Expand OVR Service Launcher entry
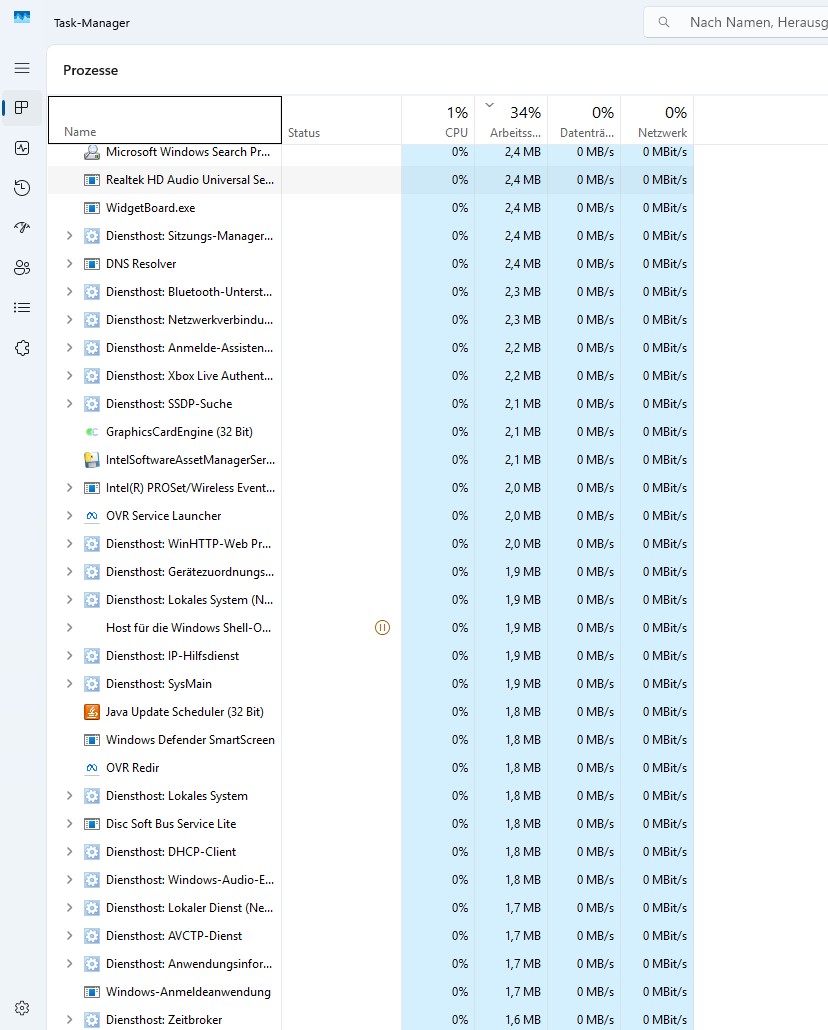 coord(69,516)
